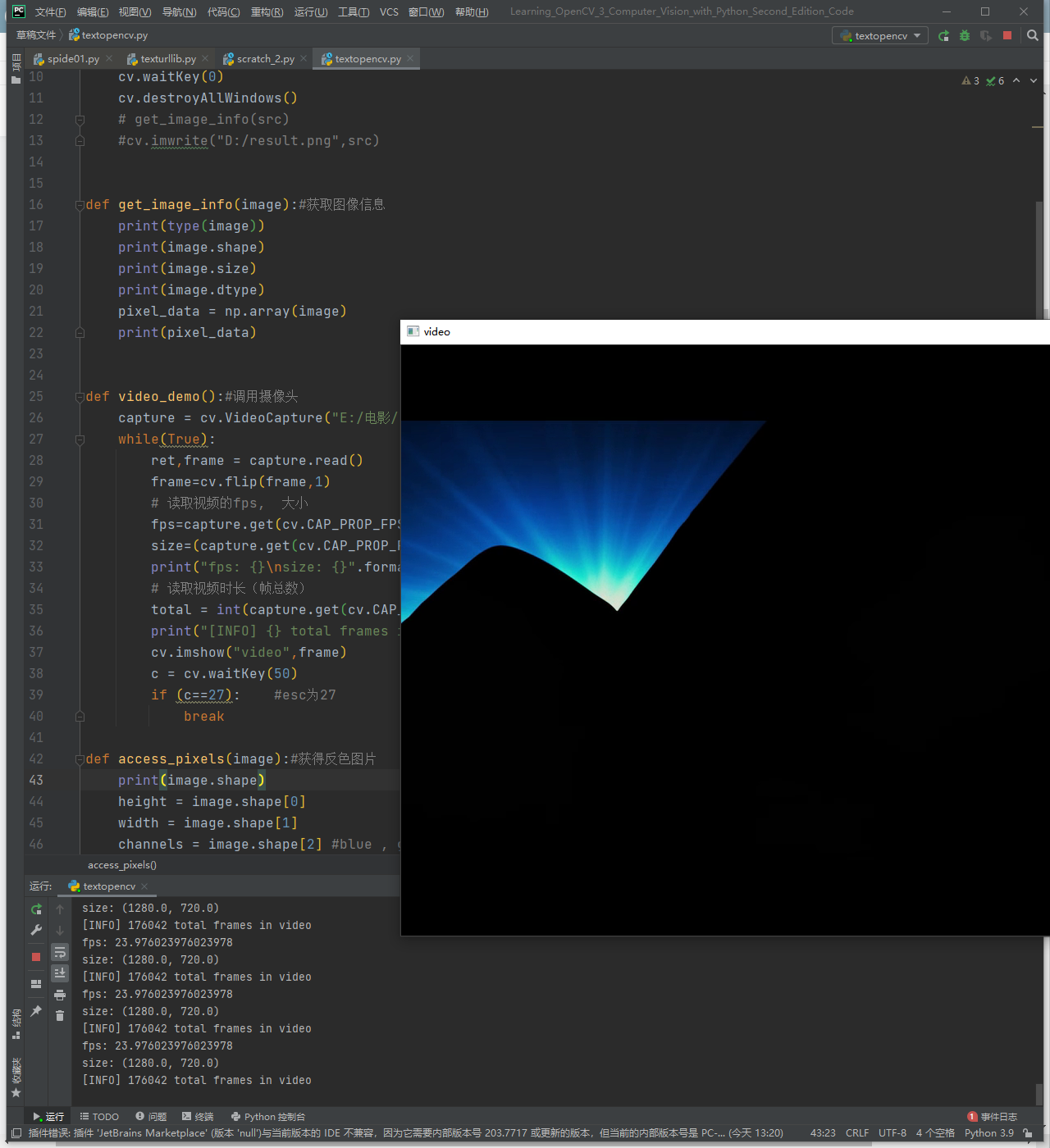
Task: Open the textopencv run configuration dropdown
Action: [x=880, y=35]
